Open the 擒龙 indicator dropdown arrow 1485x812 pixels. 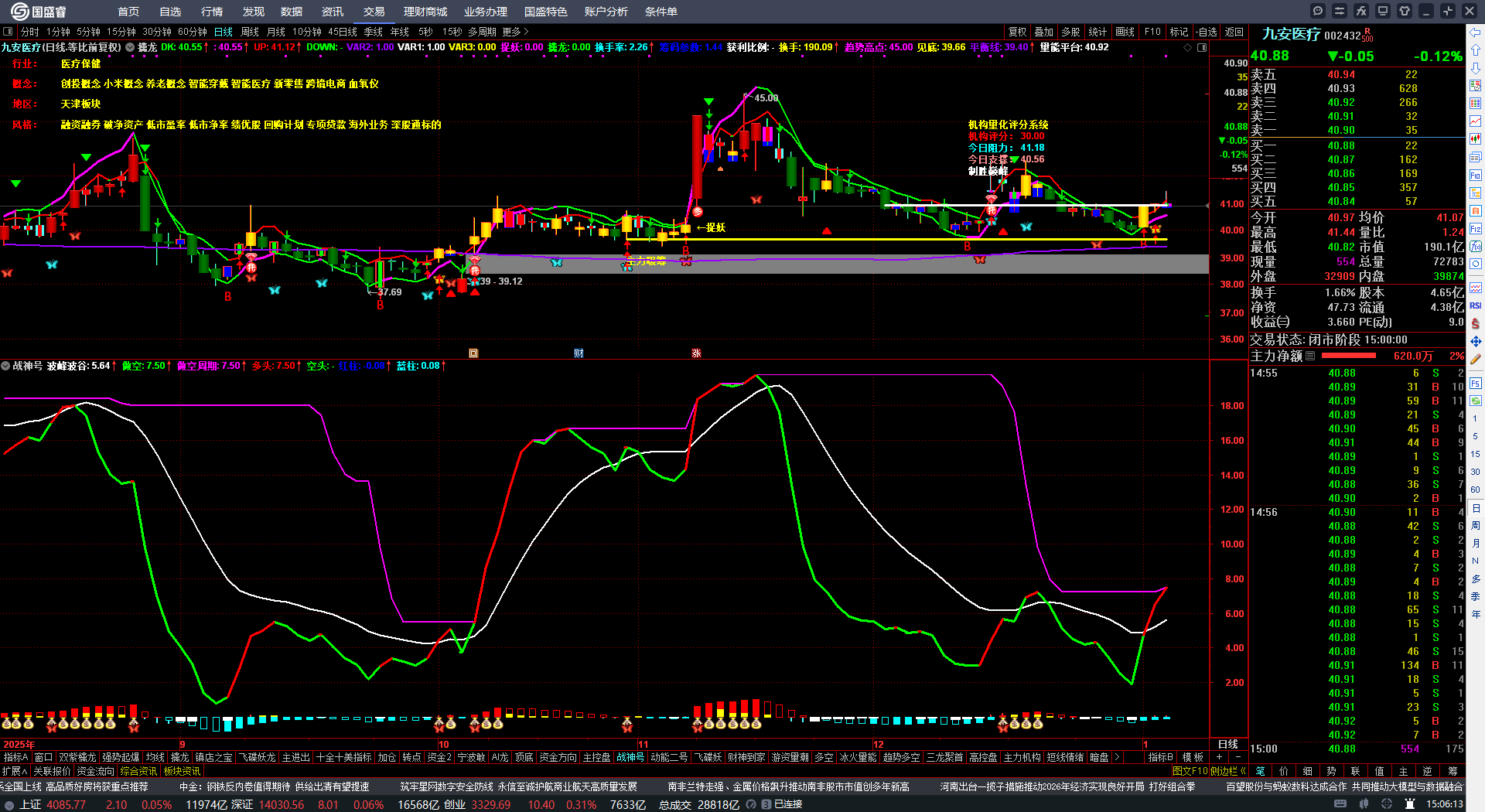(130, 47)
